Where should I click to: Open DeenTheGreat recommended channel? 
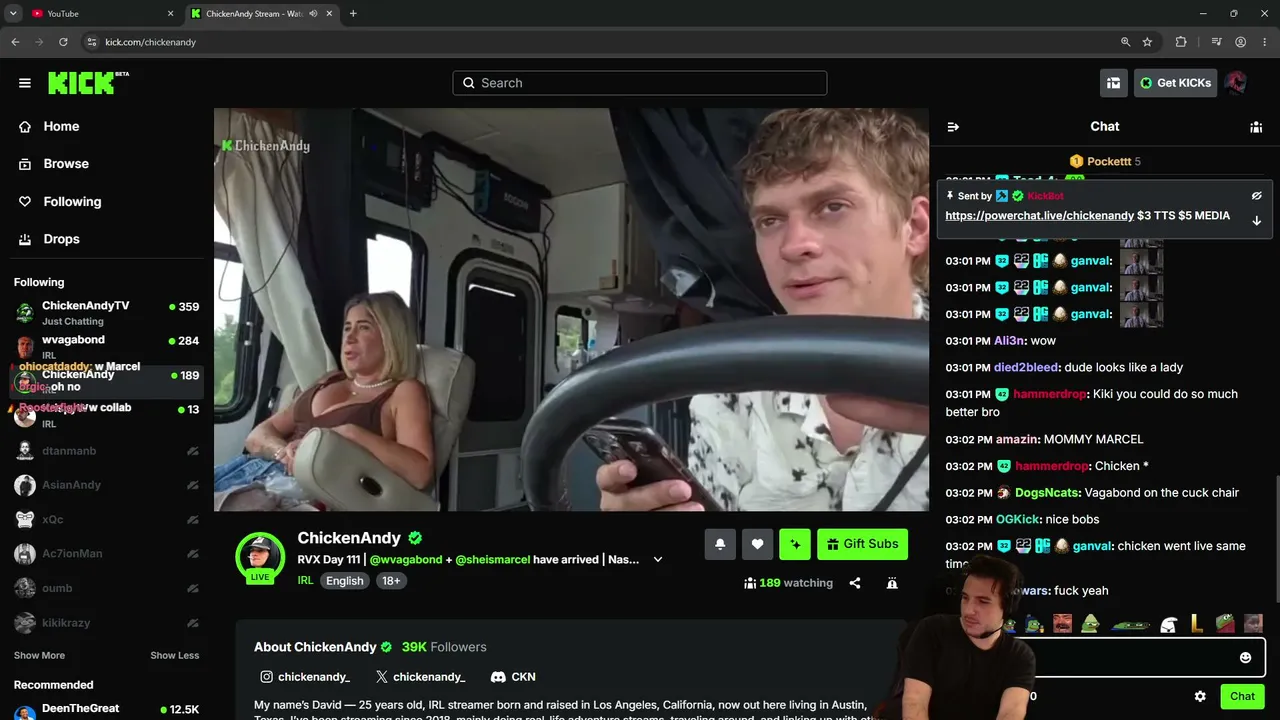pyautogui.click(x=106, y=710)
